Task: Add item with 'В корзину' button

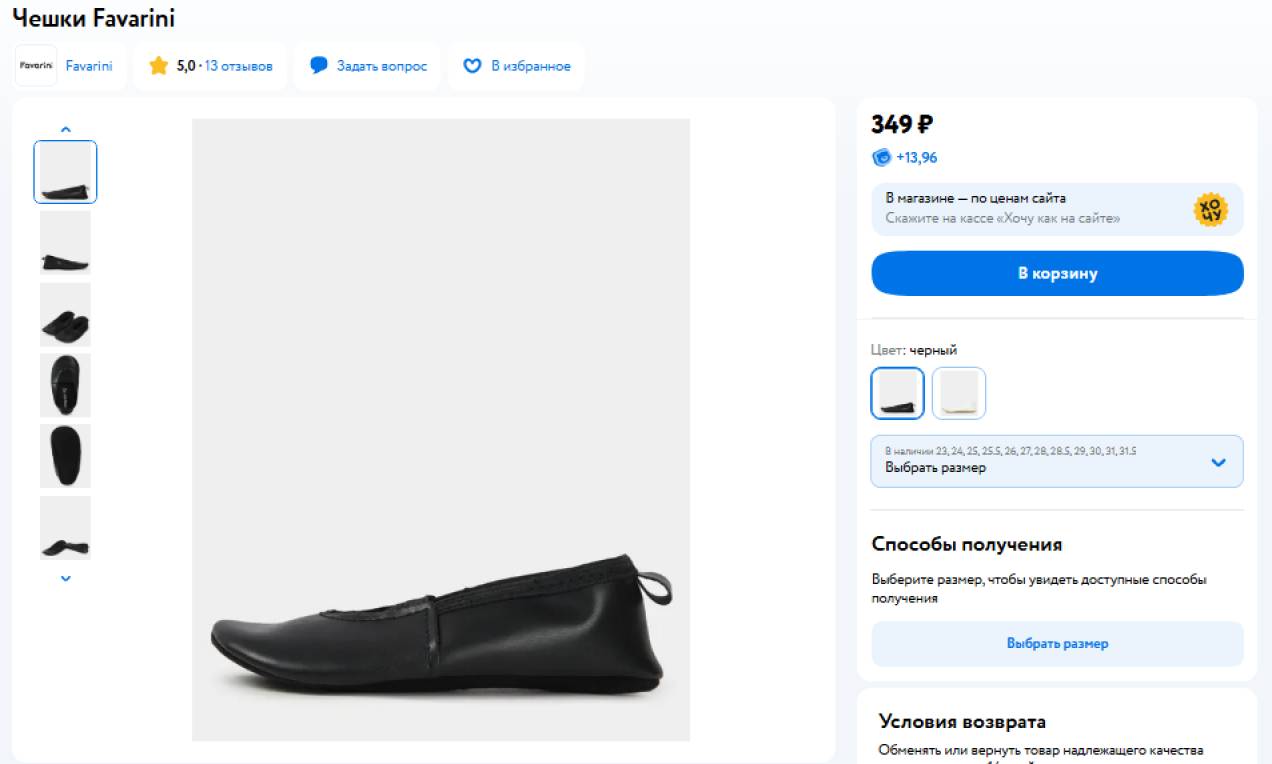Action: 1057,273
